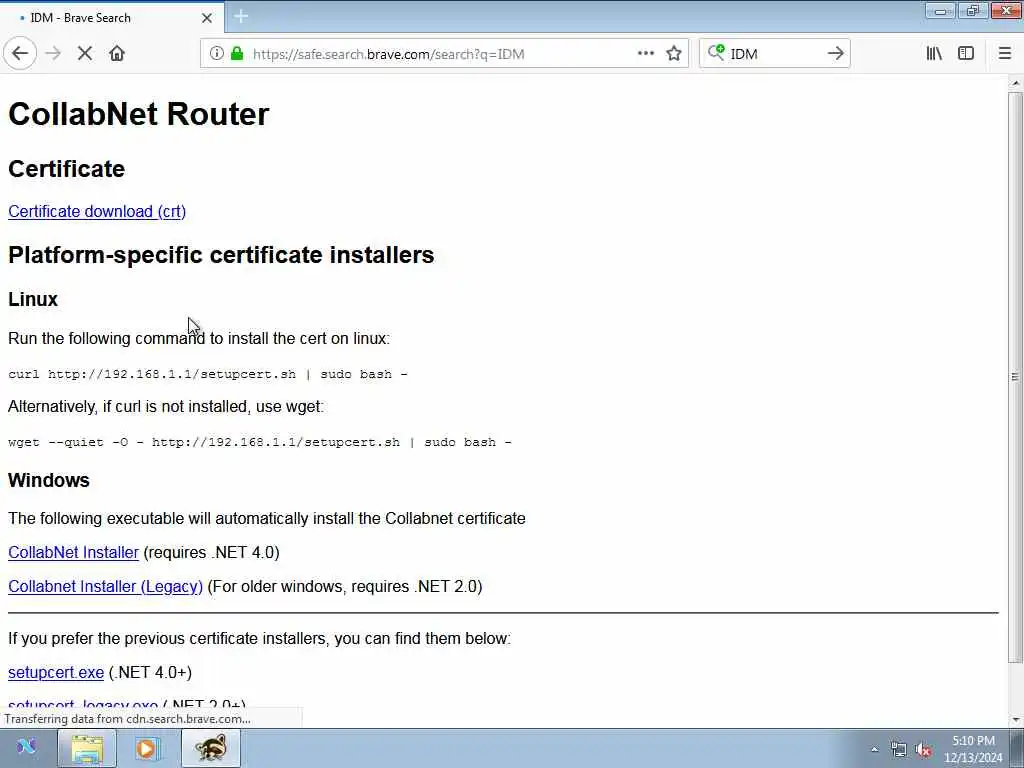This screenshot has height=768, width=1024.
Task: Go back to the previous page
Action: 20,54
